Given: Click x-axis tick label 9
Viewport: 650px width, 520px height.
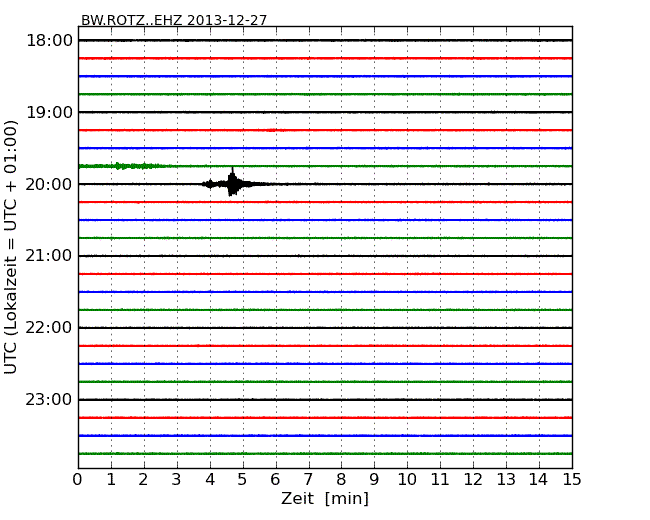Looking at the screenshot, I should (374, 479).
